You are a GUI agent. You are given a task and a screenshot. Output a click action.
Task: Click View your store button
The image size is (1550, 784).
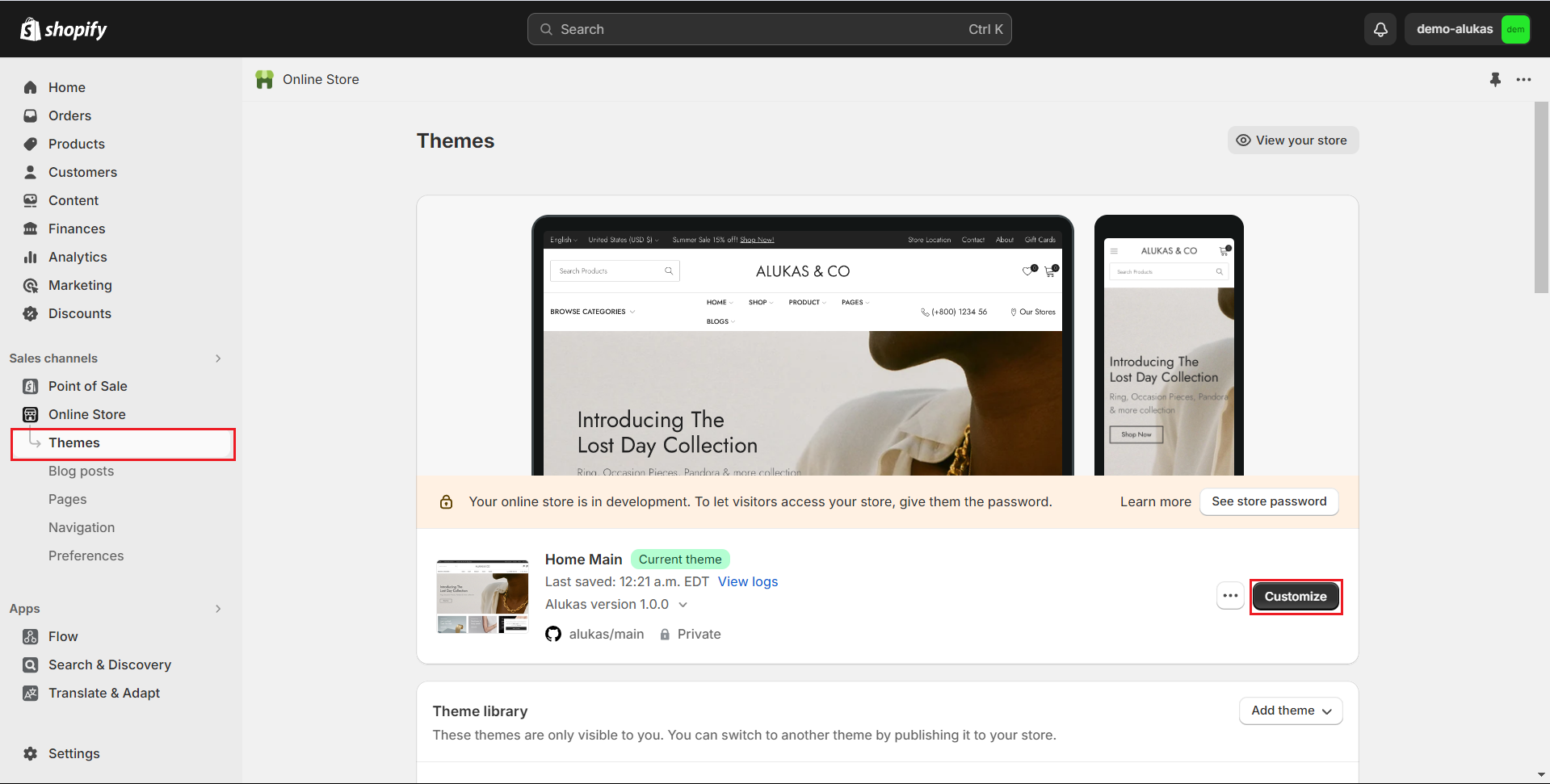(1293, 140)
